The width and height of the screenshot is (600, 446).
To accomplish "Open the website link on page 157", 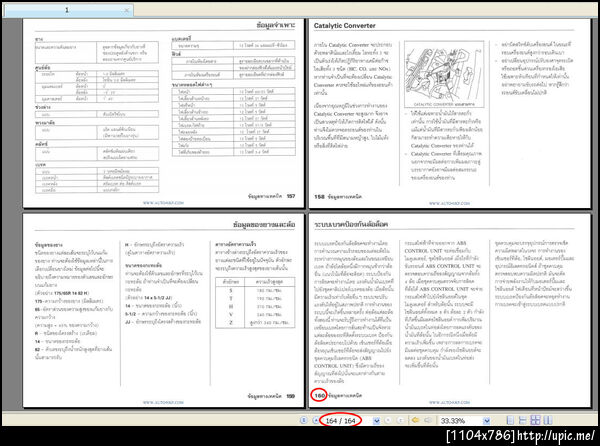I will [163, 203].
